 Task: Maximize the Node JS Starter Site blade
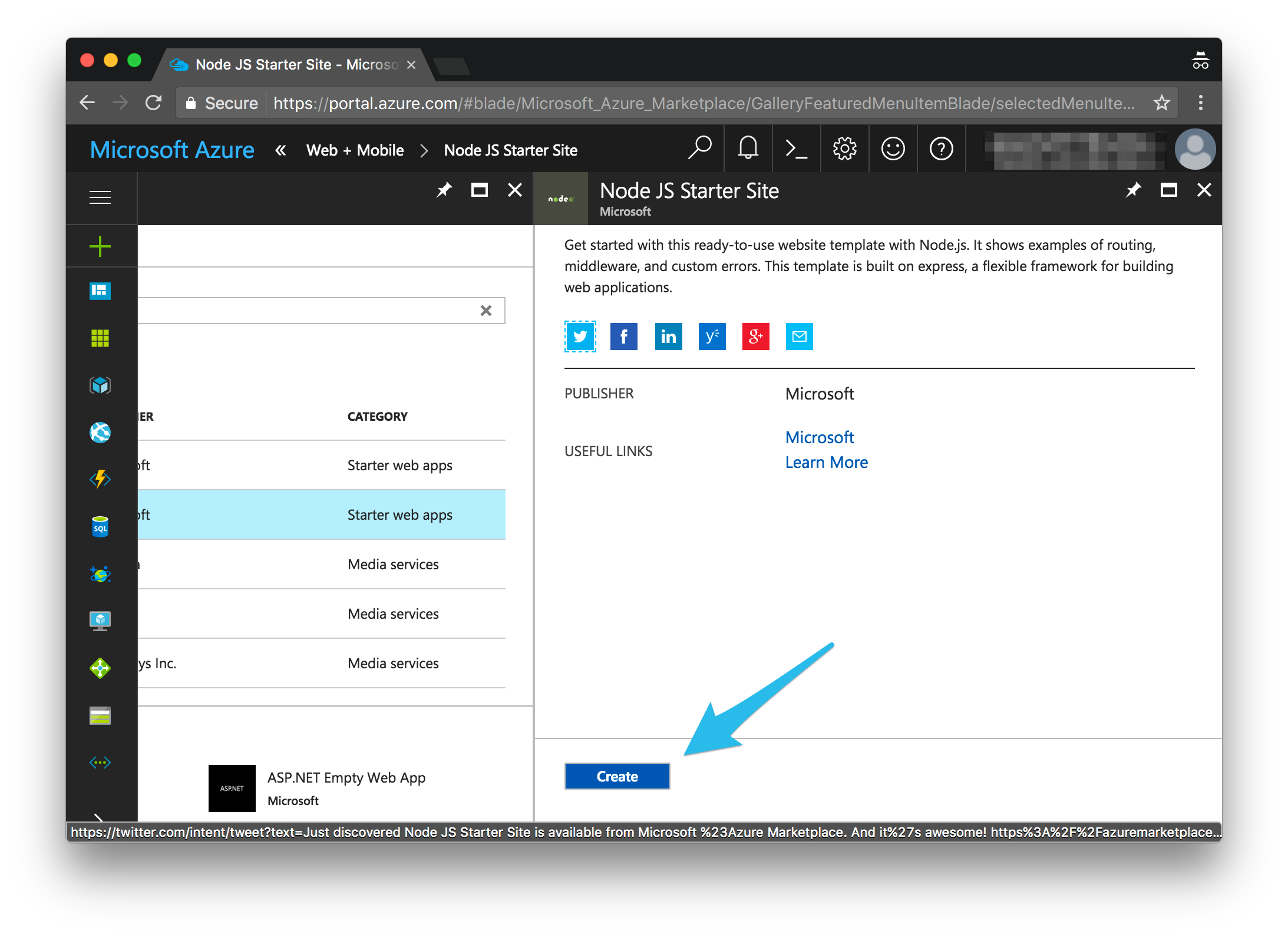(x=1168, y=190)
